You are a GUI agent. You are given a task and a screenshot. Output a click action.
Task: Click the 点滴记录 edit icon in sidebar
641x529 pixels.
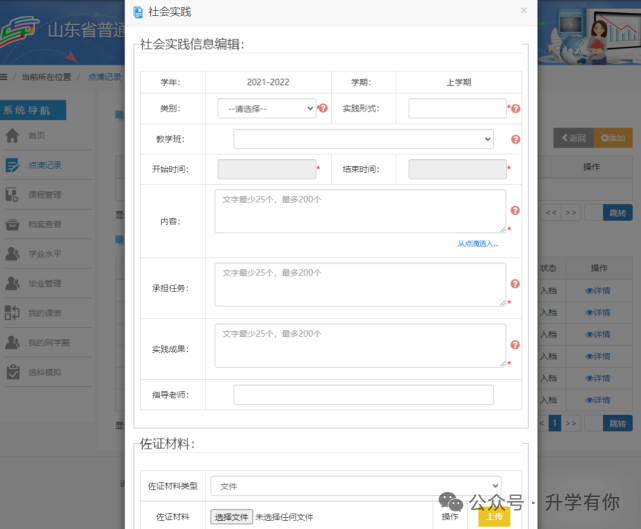click(12, 165)
